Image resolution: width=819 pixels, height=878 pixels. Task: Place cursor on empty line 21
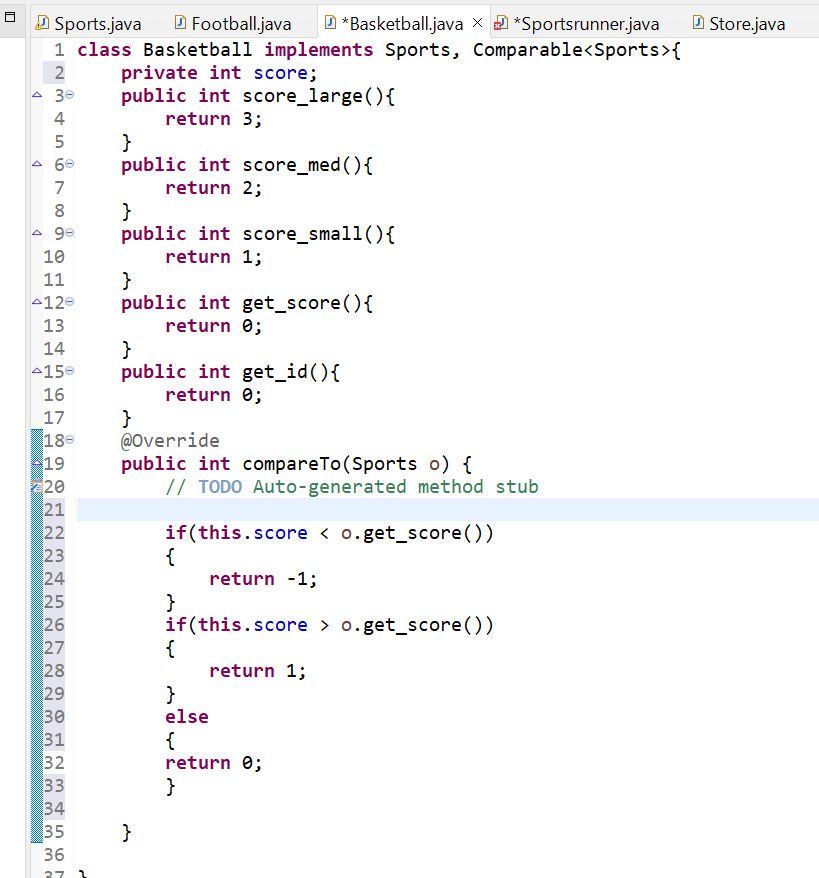tap(200, 509)
